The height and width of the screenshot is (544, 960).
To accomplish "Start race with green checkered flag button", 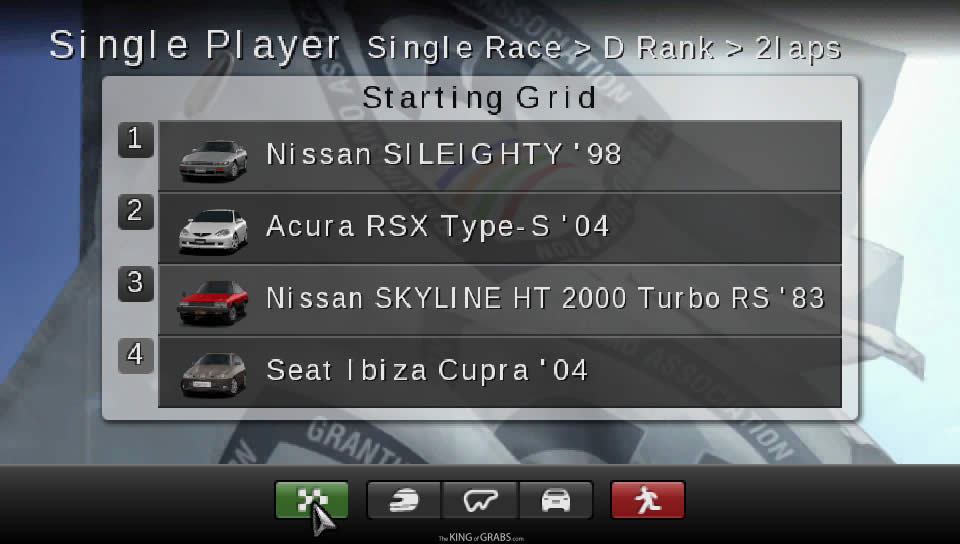I will [x=312, y=500].
